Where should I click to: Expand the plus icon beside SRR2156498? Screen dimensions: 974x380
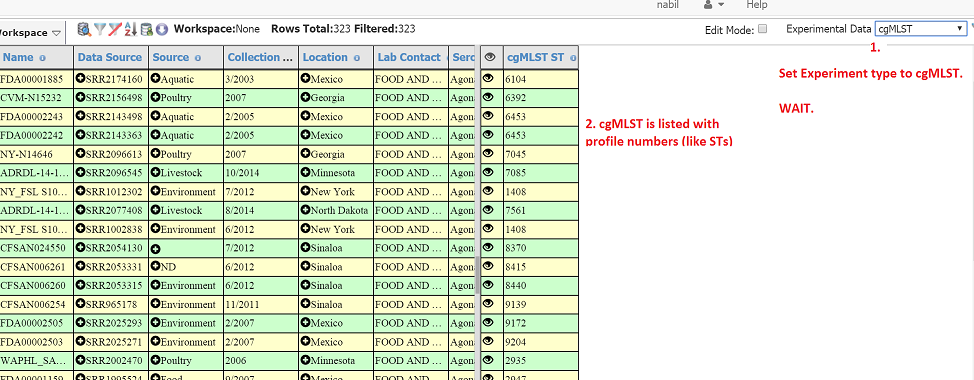[80, 97]
